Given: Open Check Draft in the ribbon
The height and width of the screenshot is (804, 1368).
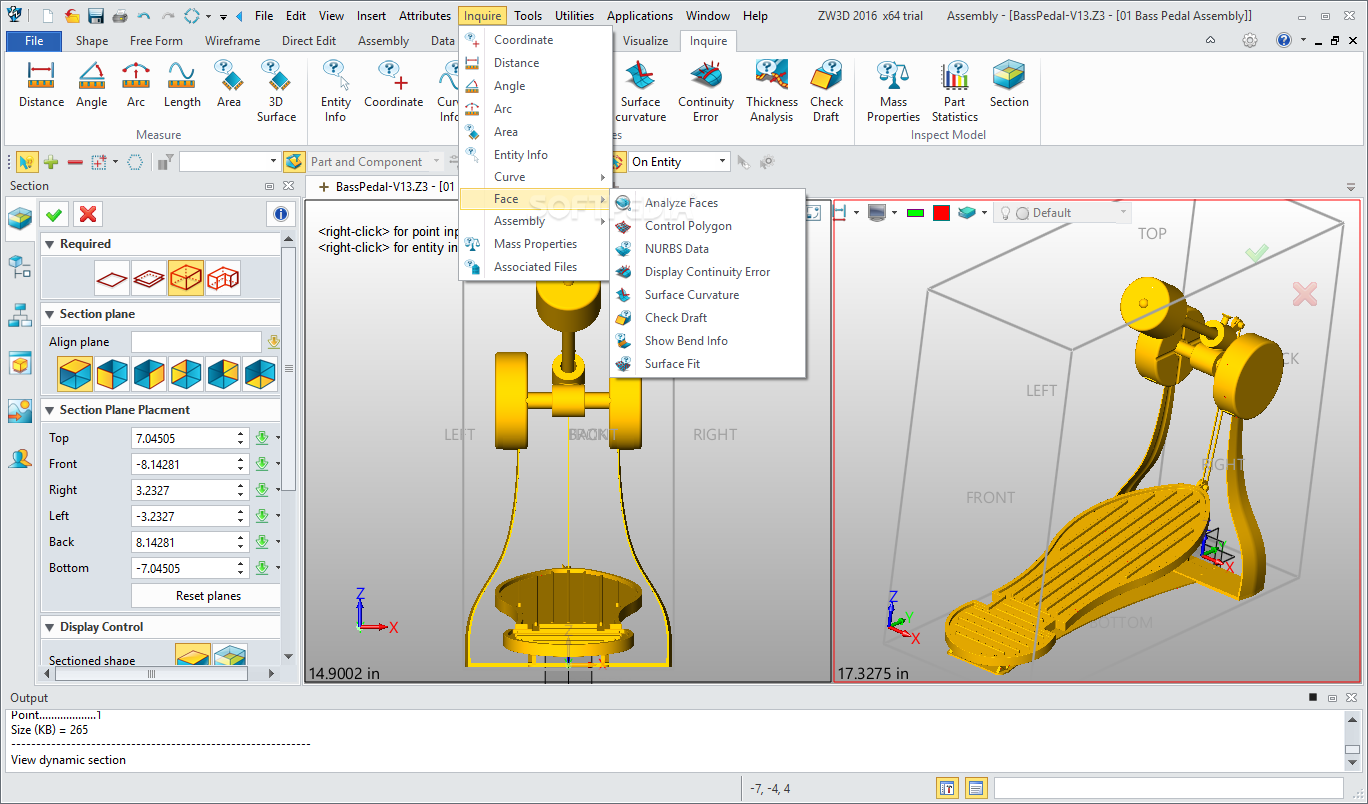Looking at the screenshot, I should [826, 91].
